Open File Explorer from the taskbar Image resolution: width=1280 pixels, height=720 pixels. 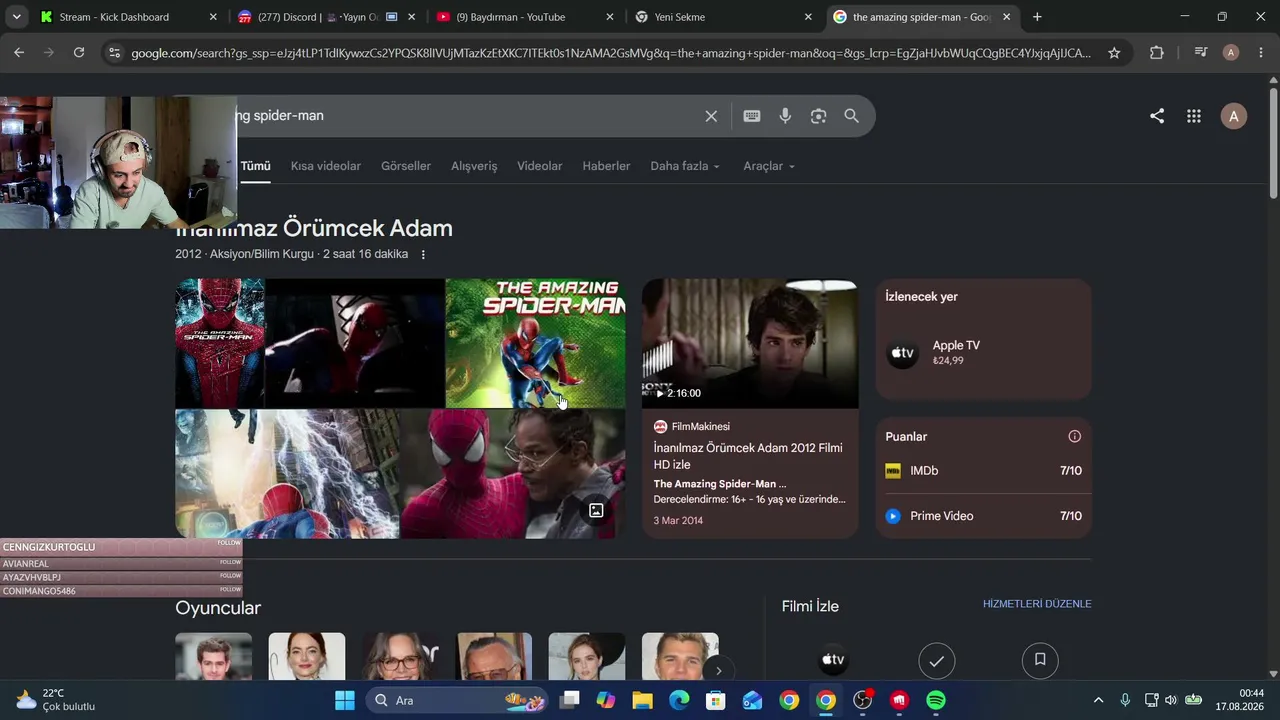tap(642, 701)
